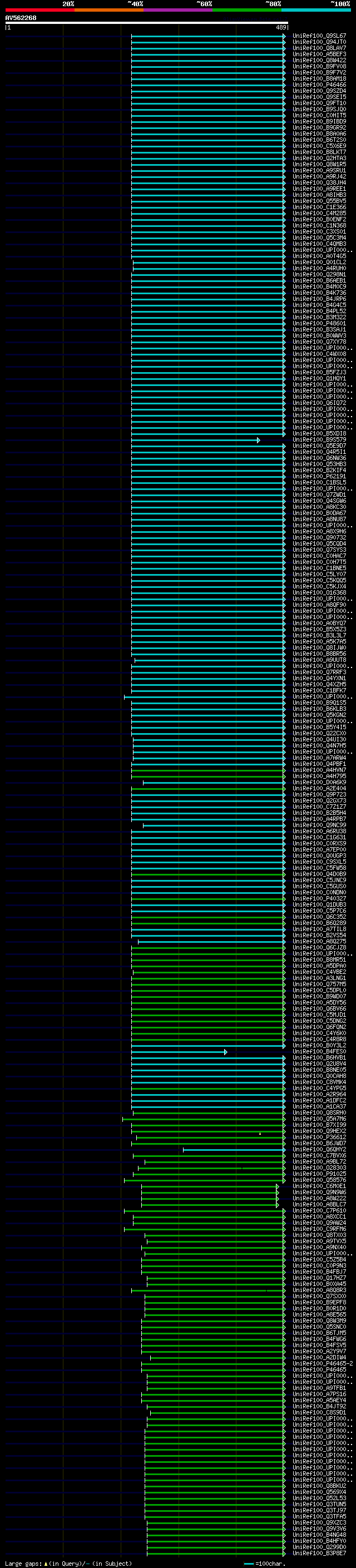
Task: Select the UniRef100_B6T2S0 label
Action: [x=319, y=140]
